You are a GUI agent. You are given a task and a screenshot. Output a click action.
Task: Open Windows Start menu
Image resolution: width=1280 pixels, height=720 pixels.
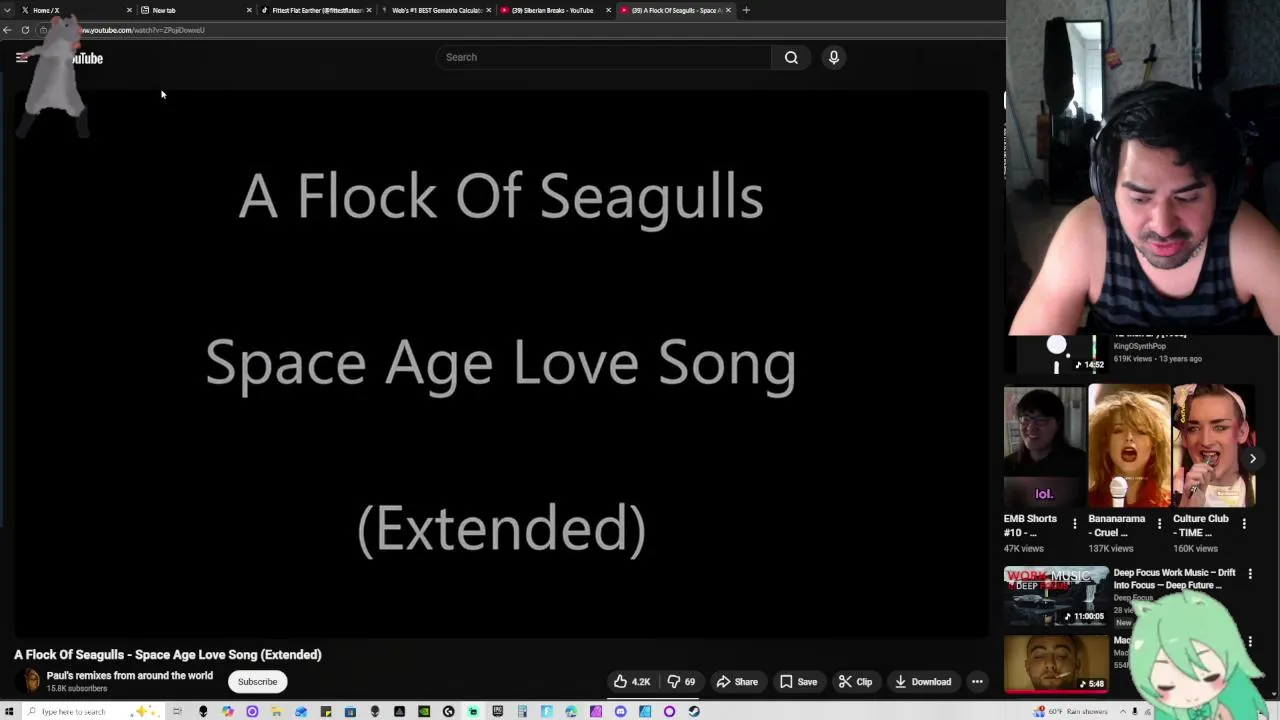9,711
